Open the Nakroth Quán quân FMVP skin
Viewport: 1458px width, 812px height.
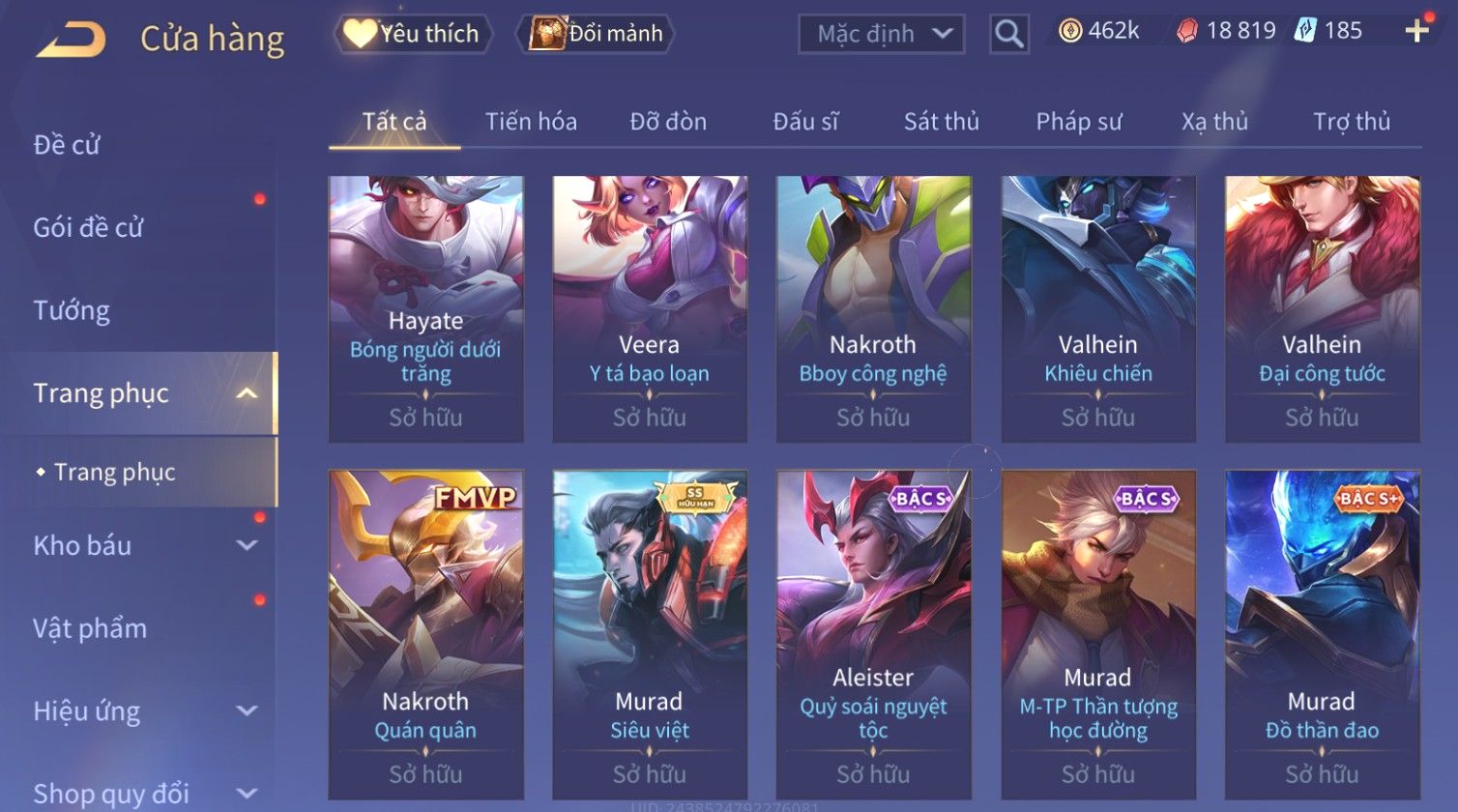(425, 634)
